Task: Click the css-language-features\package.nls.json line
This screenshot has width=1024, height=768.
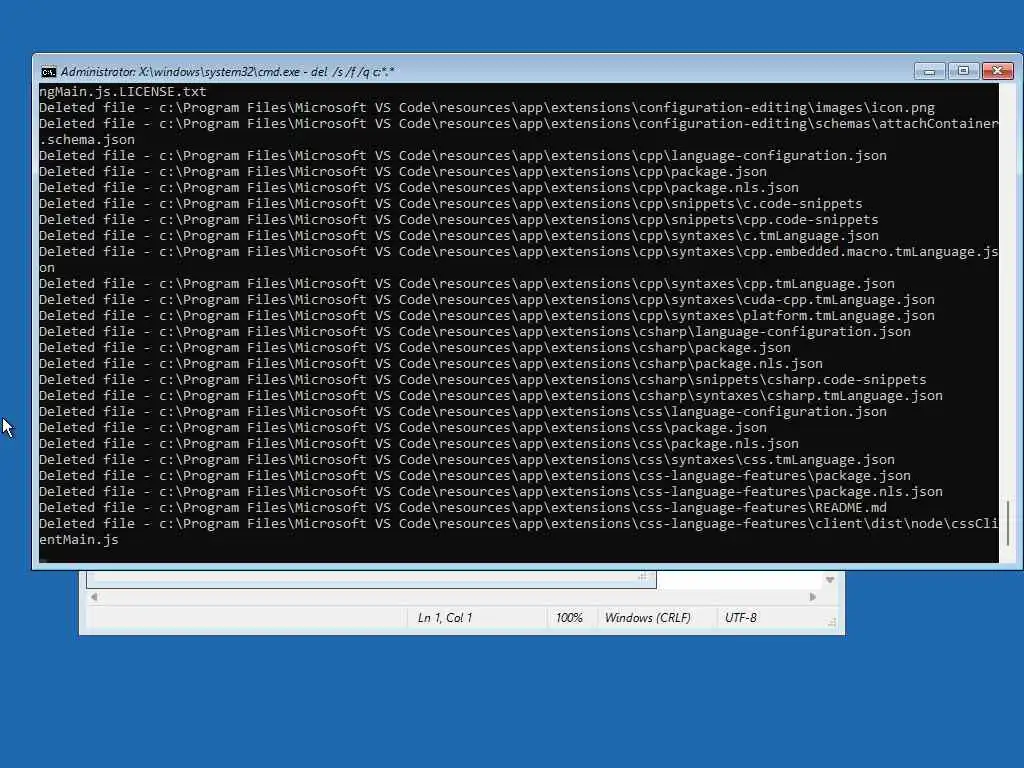Action: (491, 492)
